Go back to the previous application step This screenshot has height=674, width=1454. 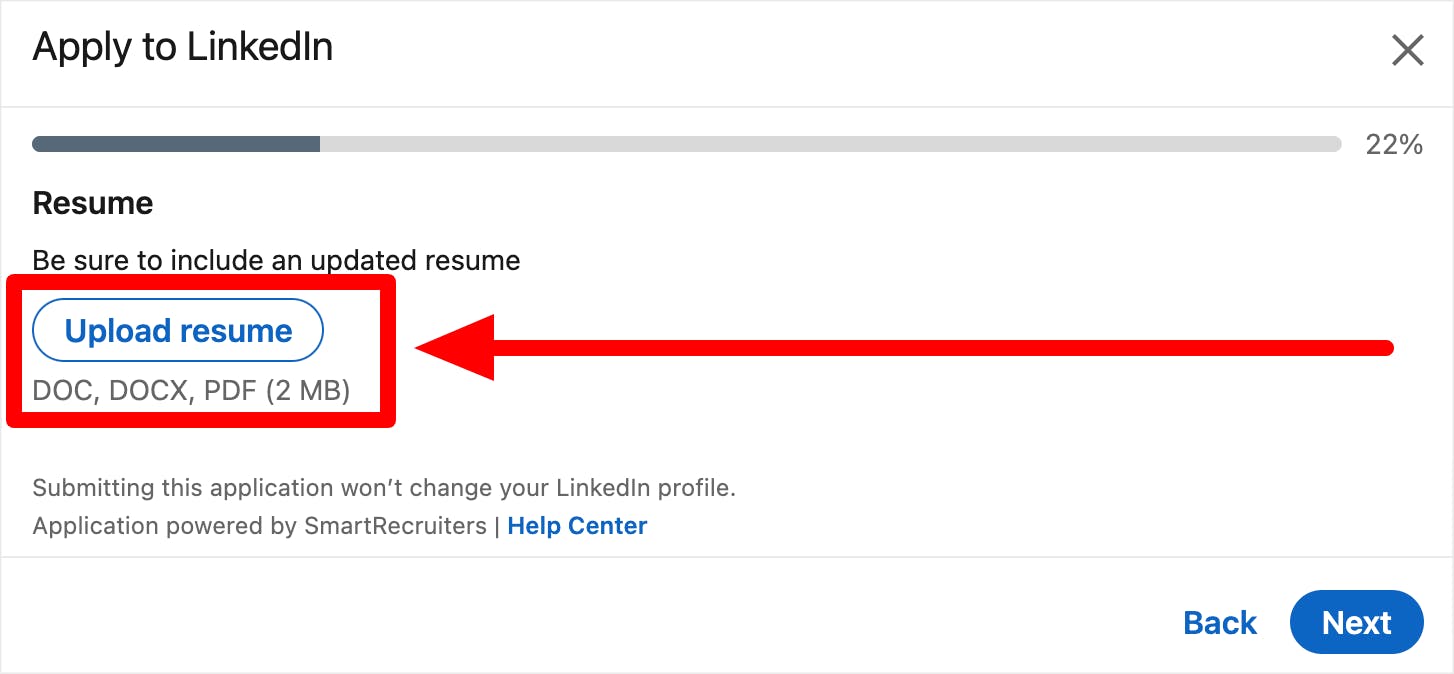tap(1220, 622)
